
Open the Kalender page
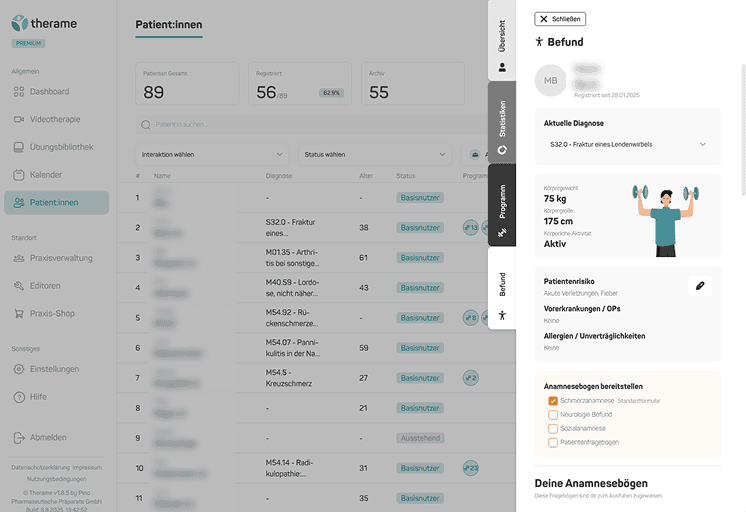46,175
